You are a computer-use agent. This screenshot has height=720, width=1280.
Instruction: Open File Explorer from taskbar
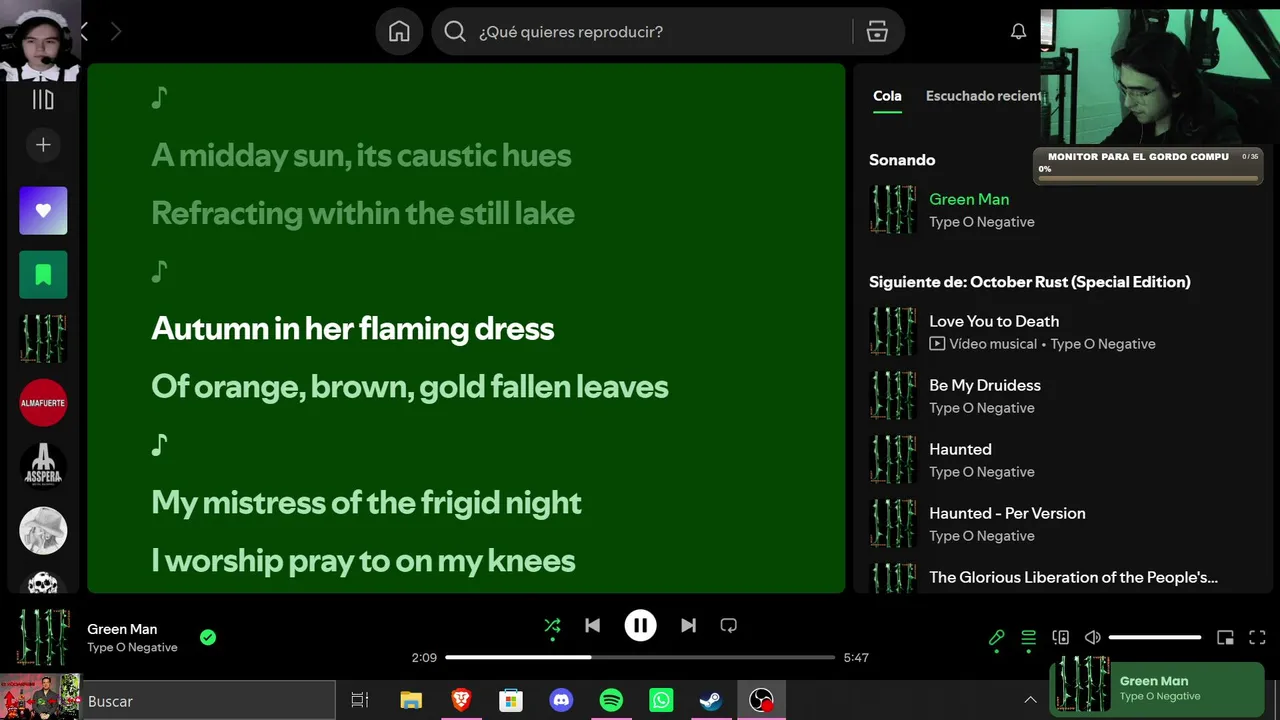coord(411,701)
